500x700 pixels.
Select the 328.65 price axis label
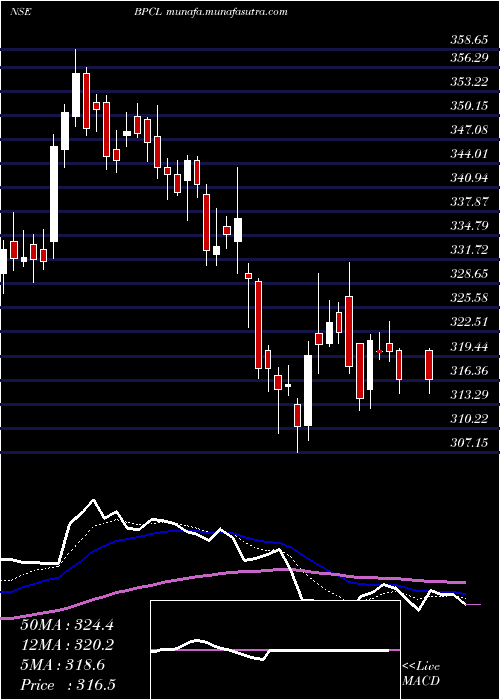(x=468, y=275)
